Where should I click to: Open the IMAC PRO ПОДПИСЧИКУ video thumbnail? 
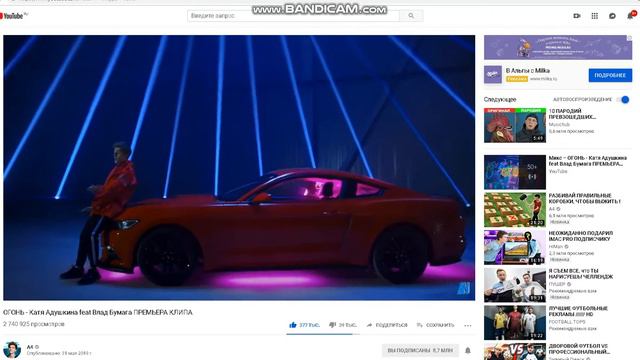point(515,247)
